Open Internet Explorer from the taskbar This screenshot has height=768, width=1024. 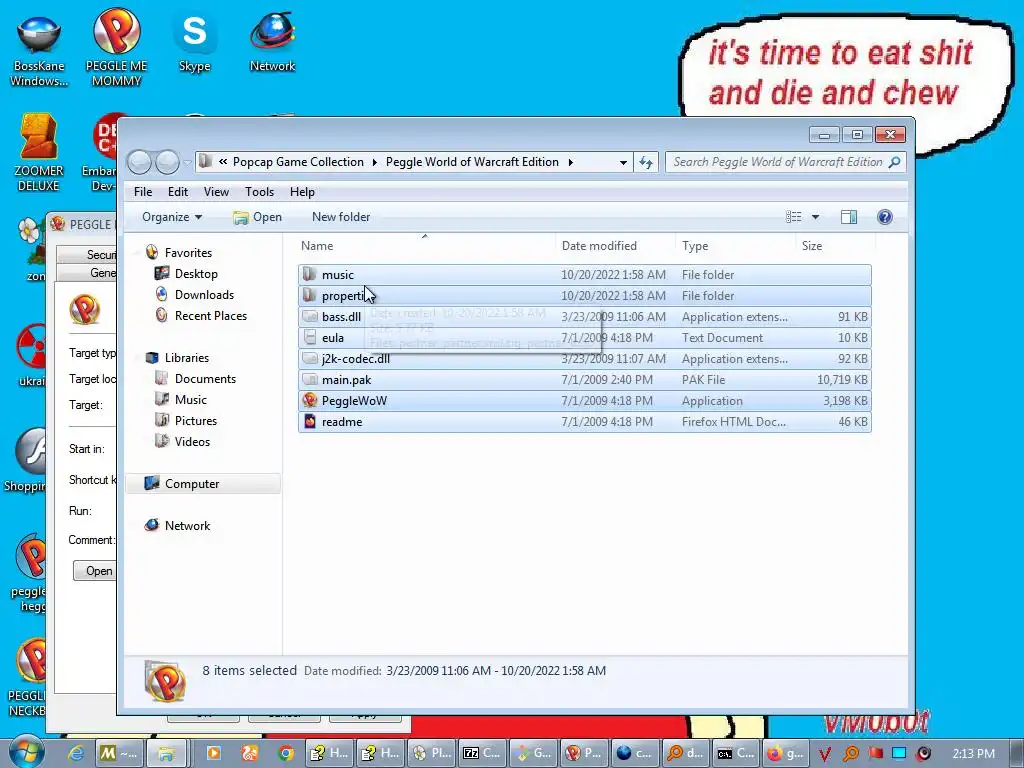pyautogui.click(x=76, y=753)
